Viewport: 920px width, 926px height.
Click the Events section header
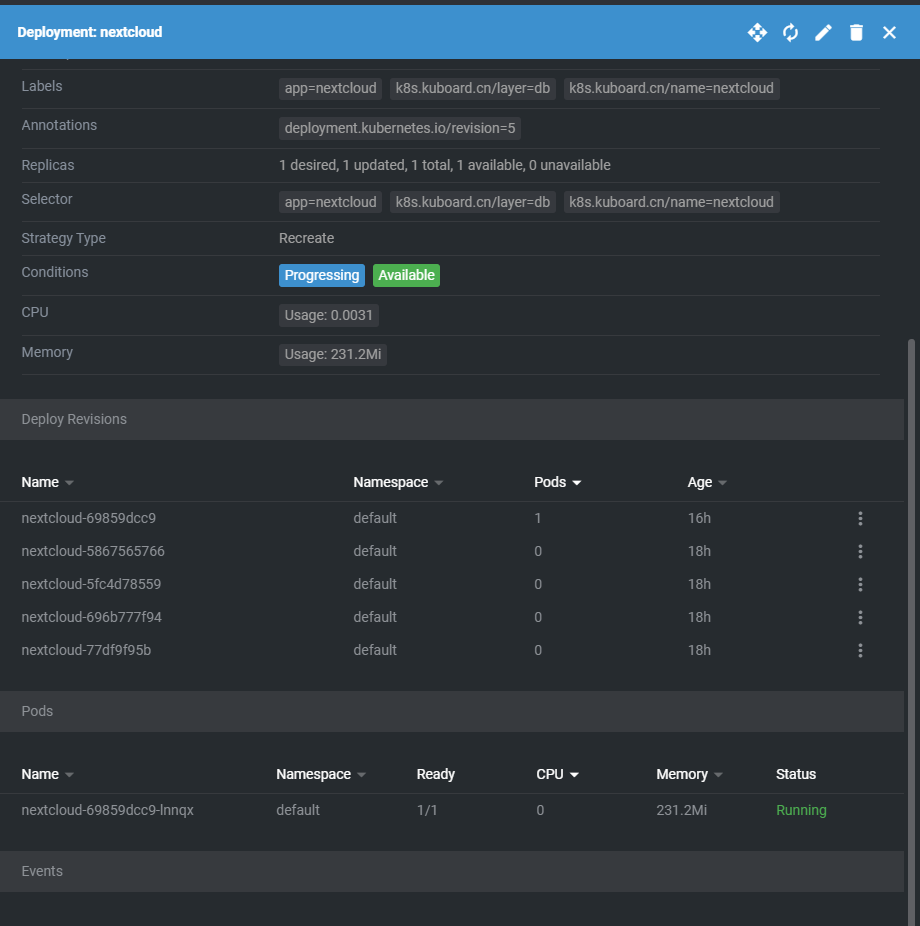pos(452,871)
